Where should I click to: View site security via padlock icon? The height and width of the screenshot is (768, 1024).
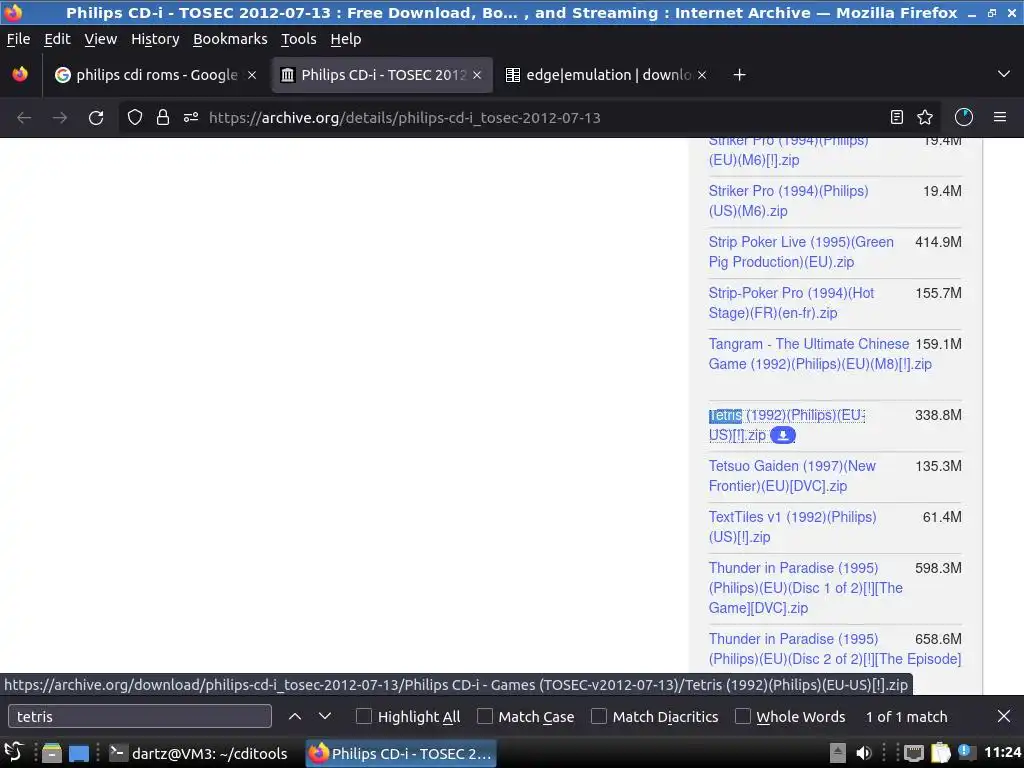[163, 118]
